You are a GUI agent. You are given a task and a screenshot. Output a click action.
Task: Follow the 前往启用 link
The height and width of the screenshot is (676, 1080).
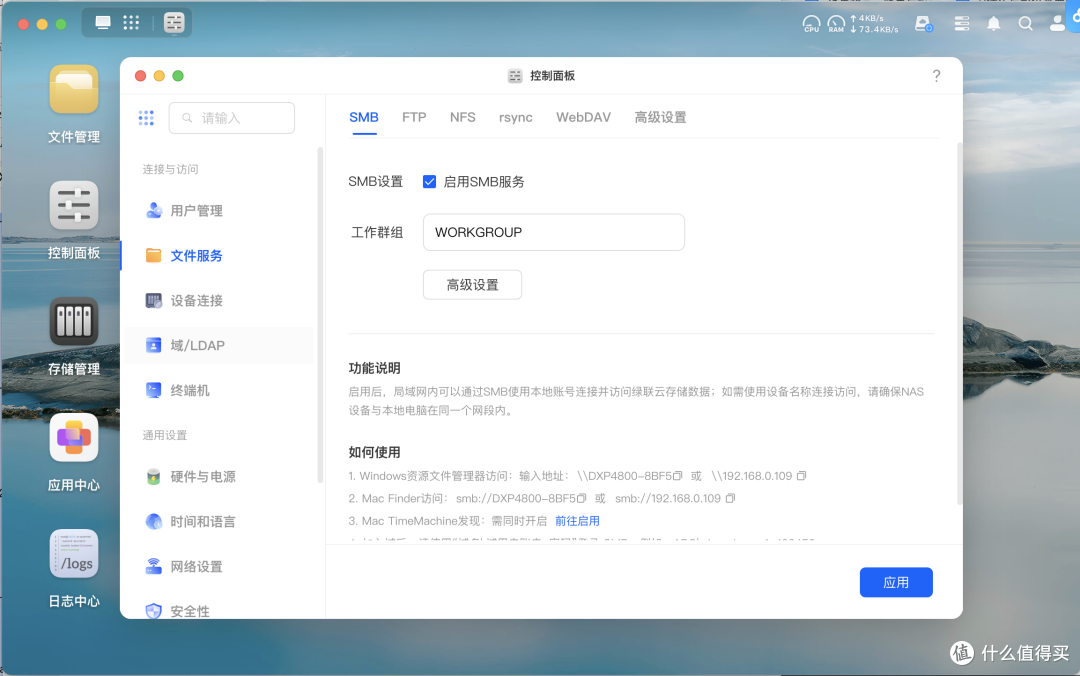(x=577, y=521)
